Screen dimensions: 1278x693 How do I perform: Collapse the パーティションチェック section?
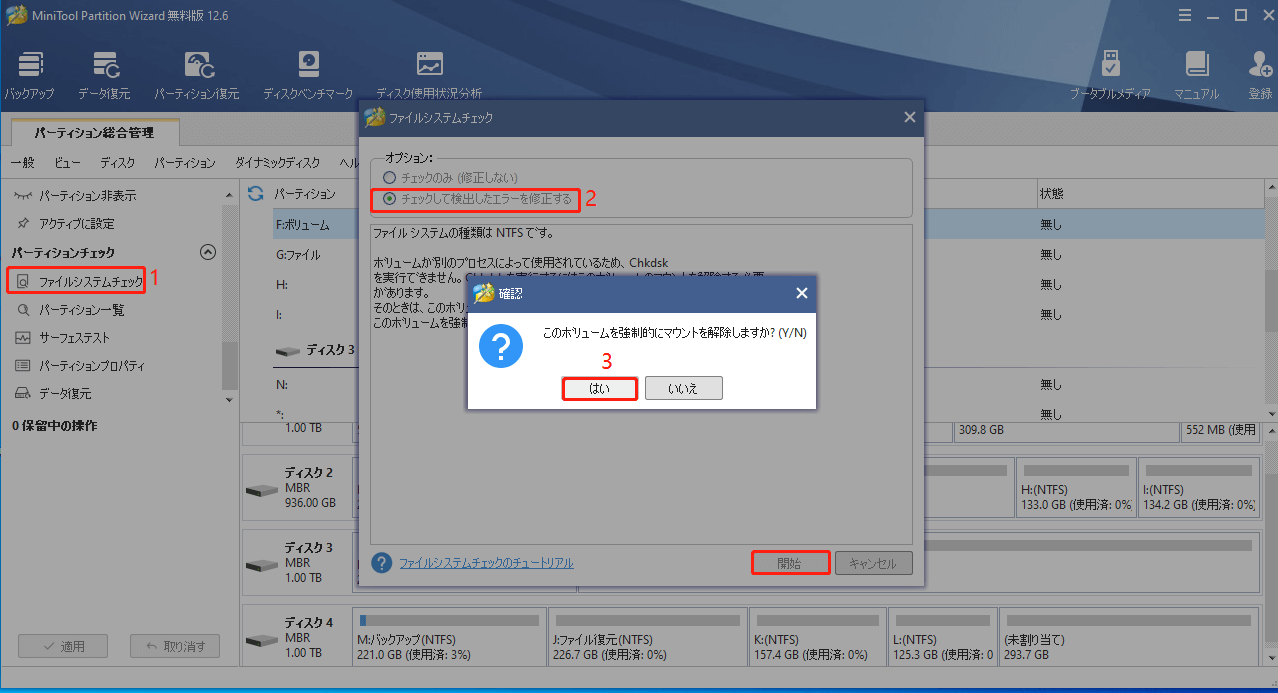(x=208, y=253)
